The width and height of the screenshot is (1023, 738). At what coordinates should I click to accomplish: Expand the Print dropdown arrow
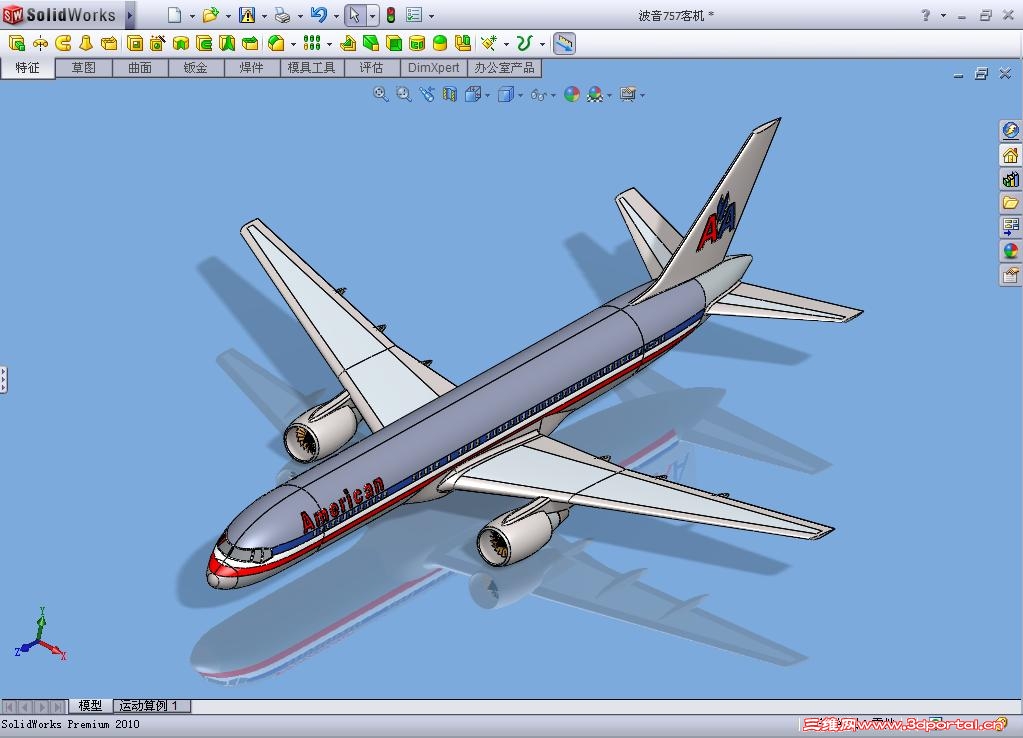click(x=300, y=16)
